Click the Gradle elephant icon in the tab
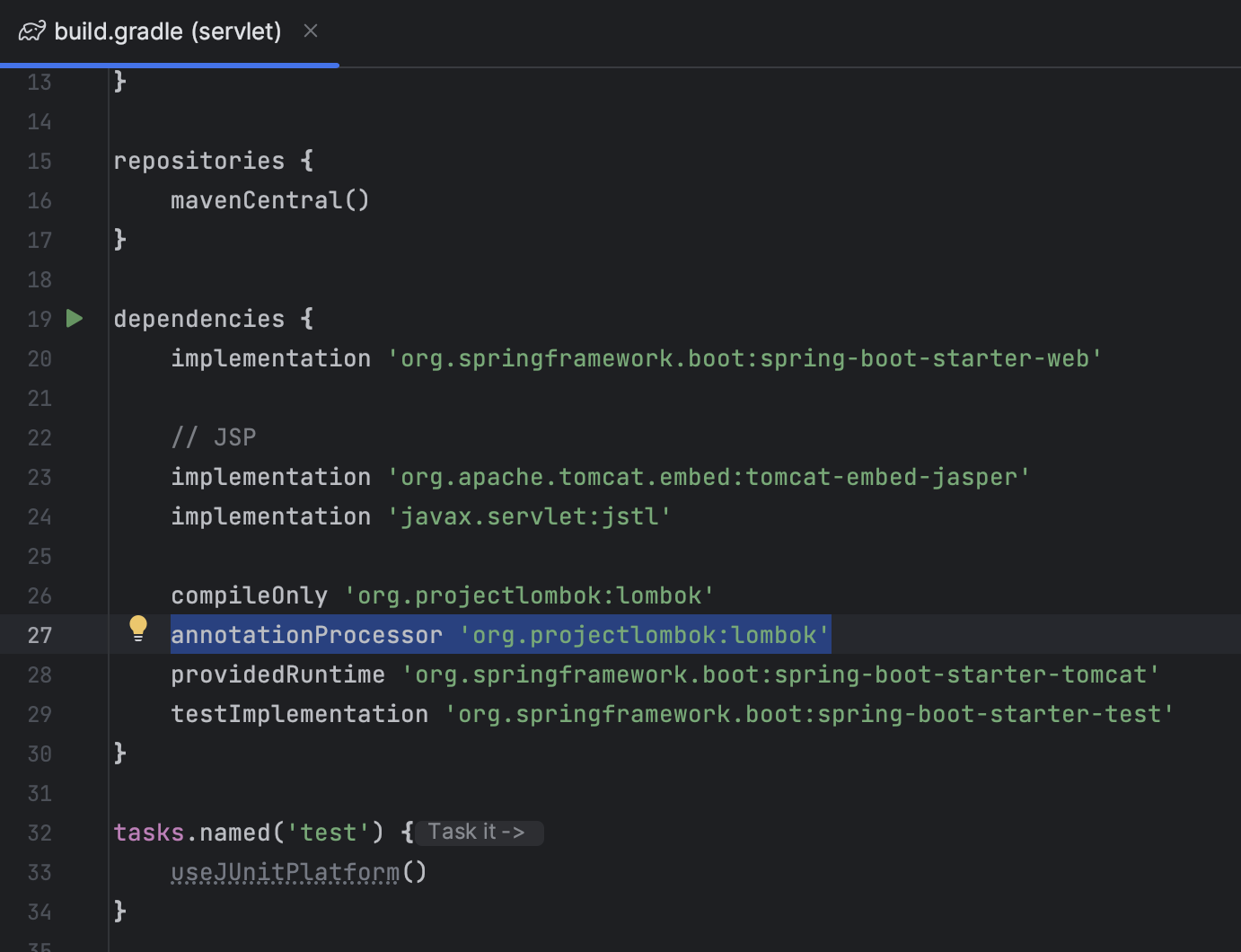The height and width of the screenshot is (952, 1241). [x=31, y=31]
